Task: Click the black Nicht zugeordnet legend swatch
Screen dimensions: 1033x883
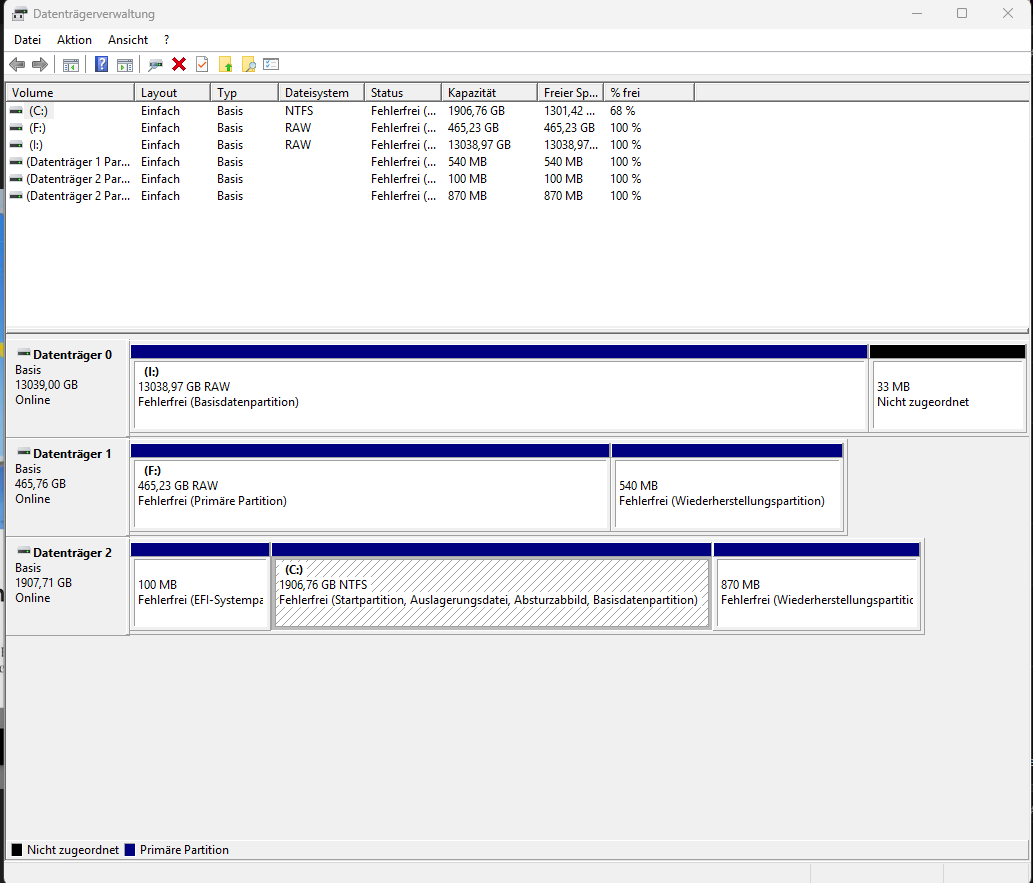Action: pos(17,849)
